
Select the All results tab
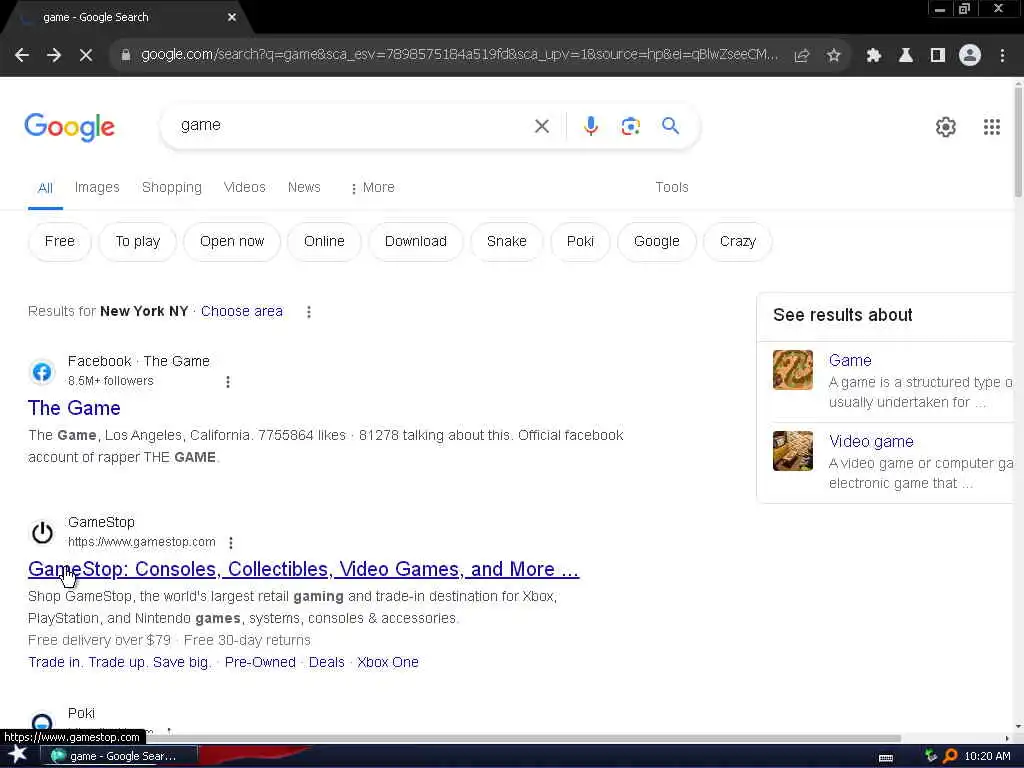coord(45,188)
